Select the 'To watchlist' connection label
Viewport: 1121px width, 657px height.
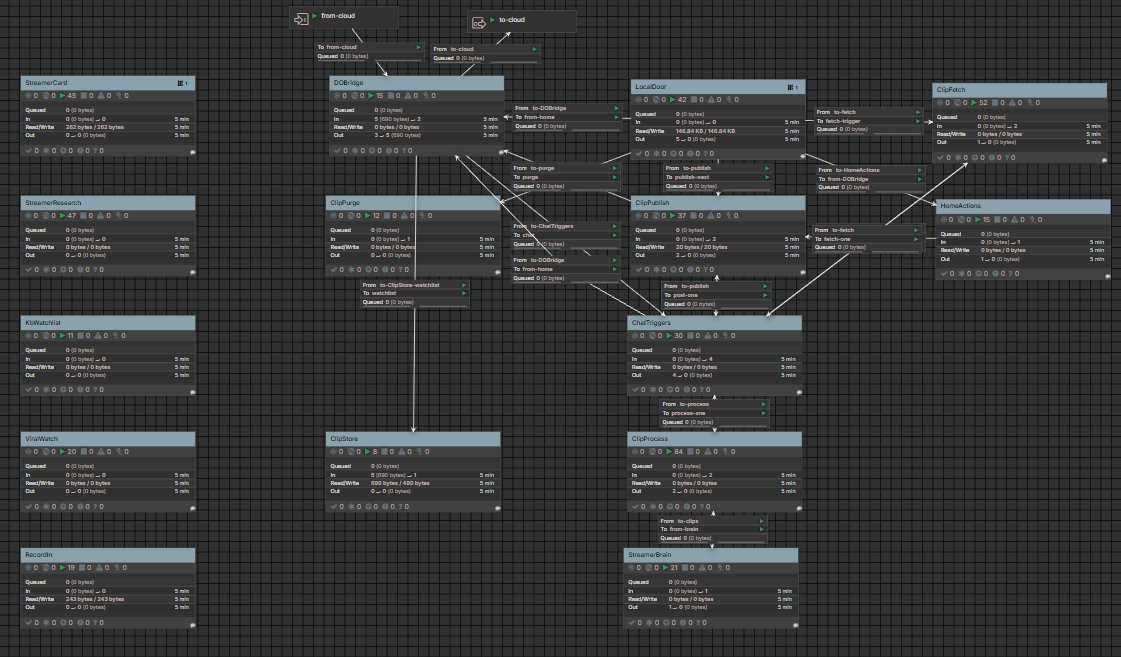[x=380, y=293]
